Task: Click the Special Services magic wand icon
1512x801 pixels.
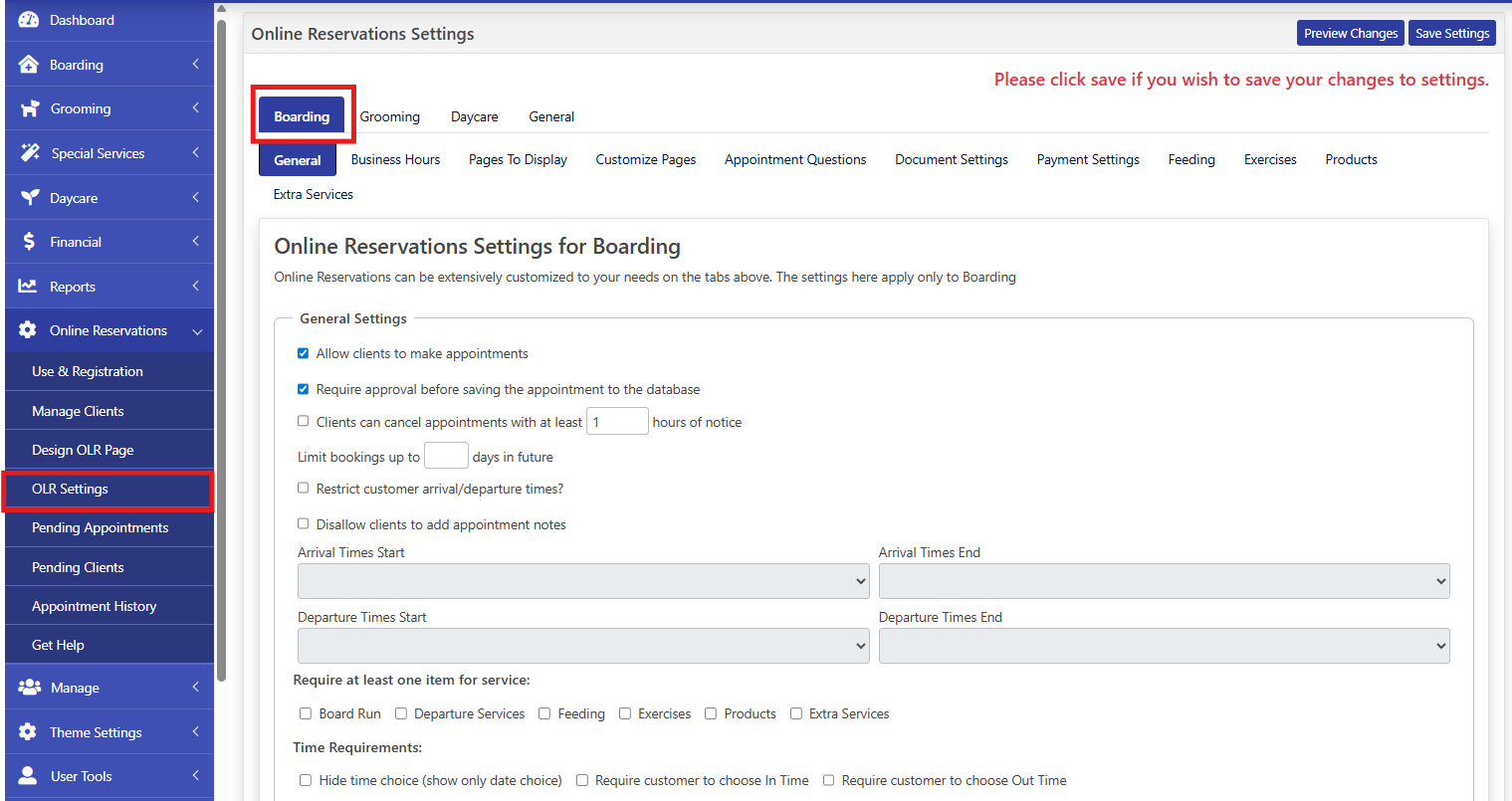Action: (x=30, y=153)
